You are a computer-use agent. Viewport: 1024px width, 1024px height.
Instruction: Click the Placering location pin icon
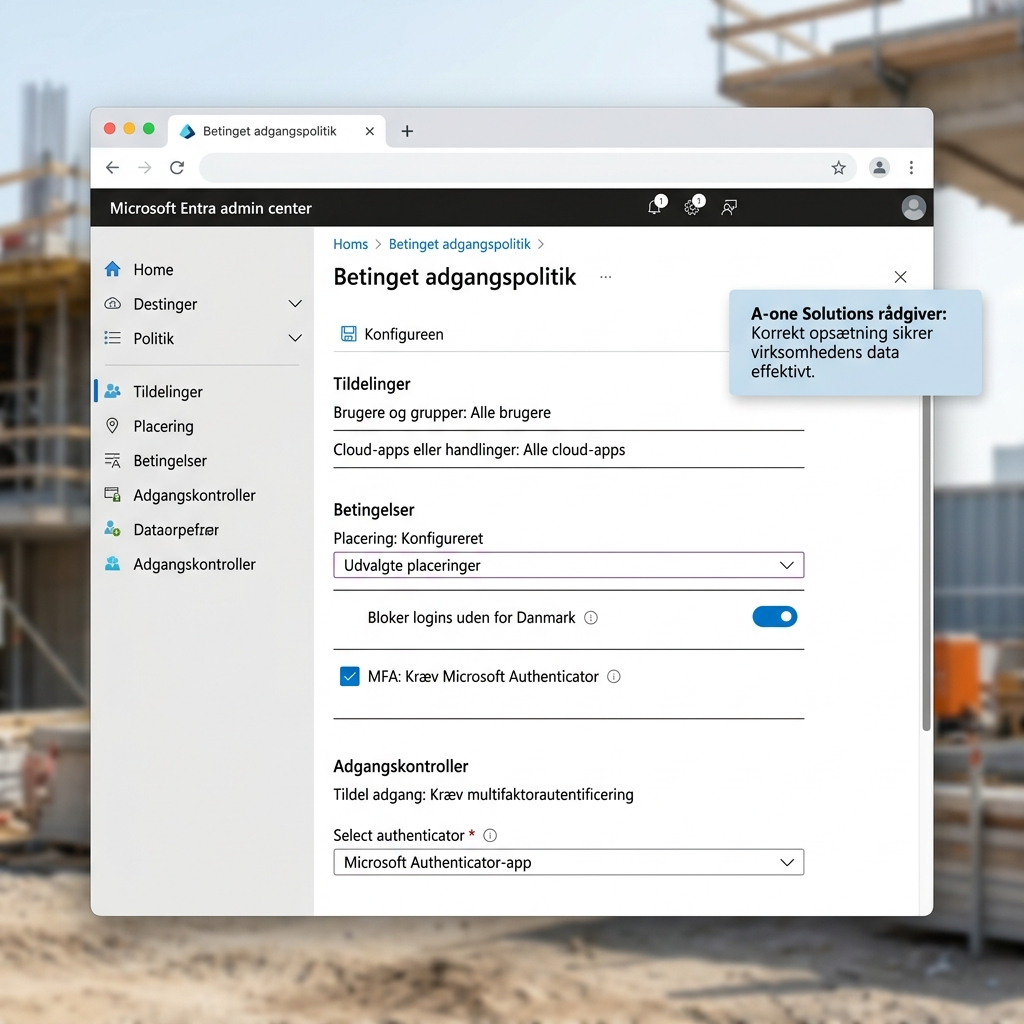point(112,426)
